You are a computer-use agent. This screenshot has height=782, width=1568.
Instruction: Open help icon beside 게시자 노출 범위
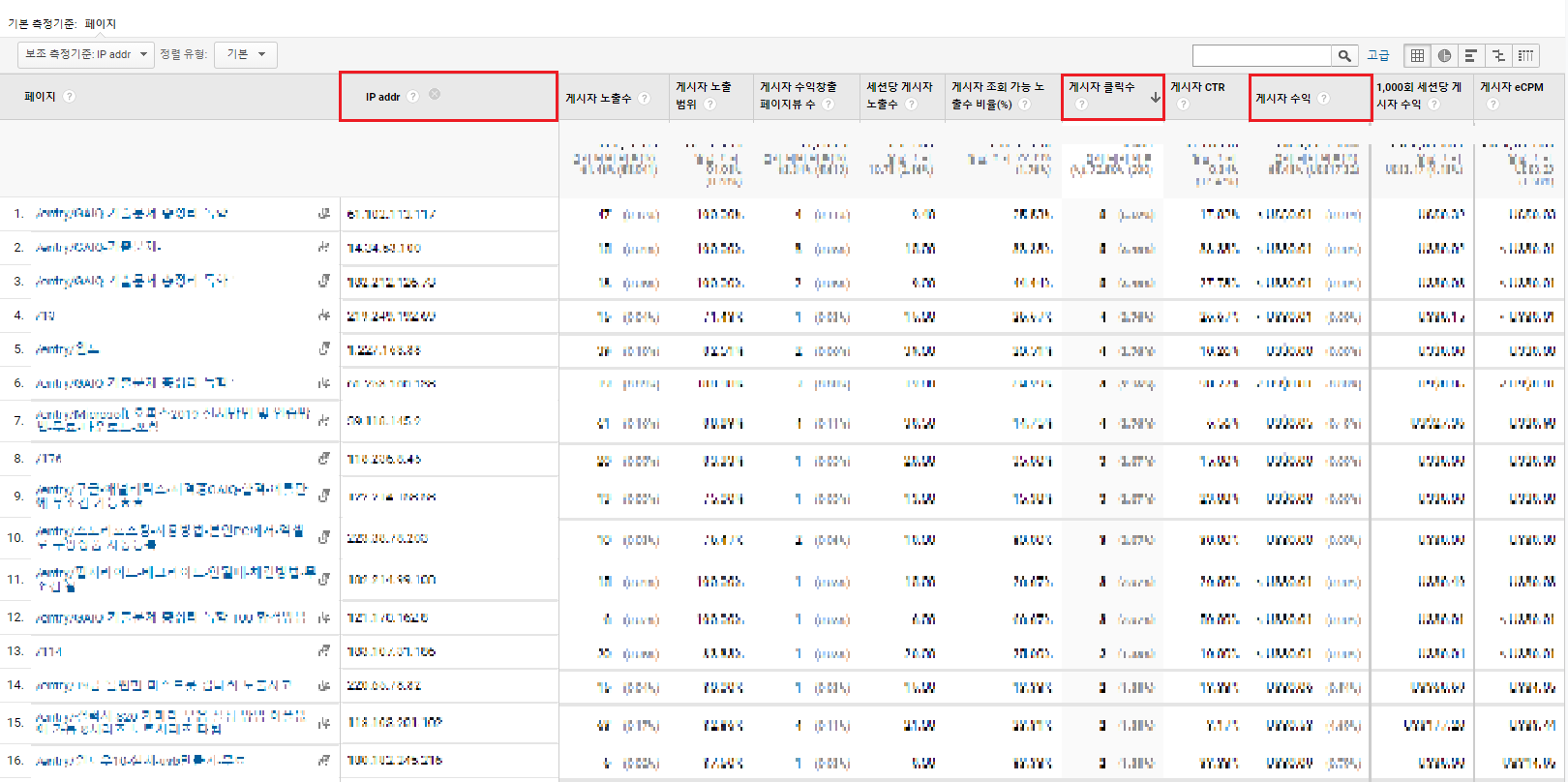(x=709, y=105)
